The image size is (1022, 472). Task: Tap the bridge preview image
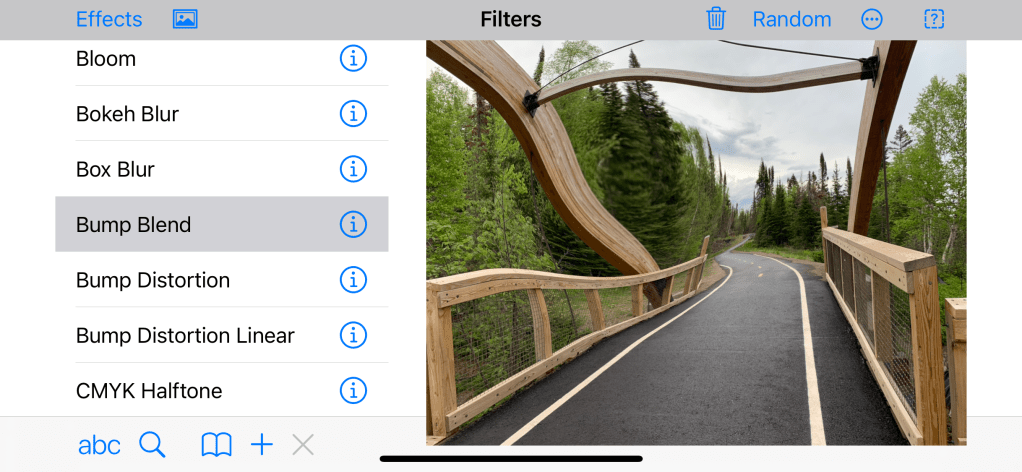tap(696, 243)
